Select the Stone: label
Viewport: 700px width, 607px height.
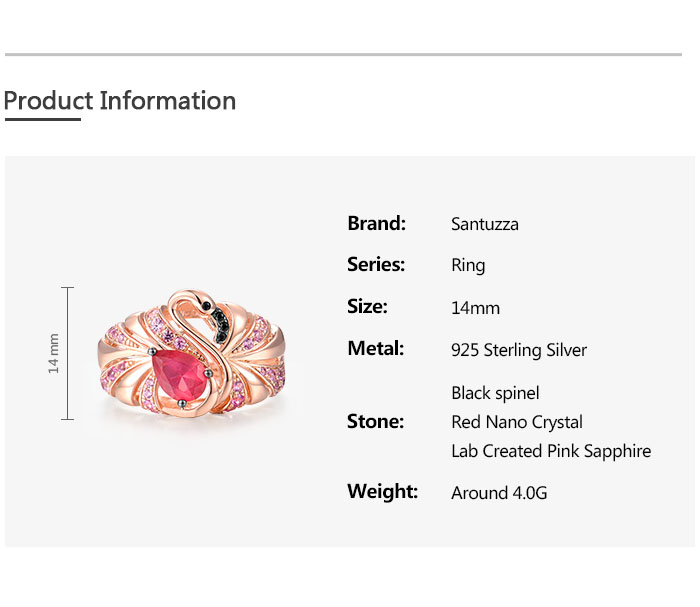(375, 421)
